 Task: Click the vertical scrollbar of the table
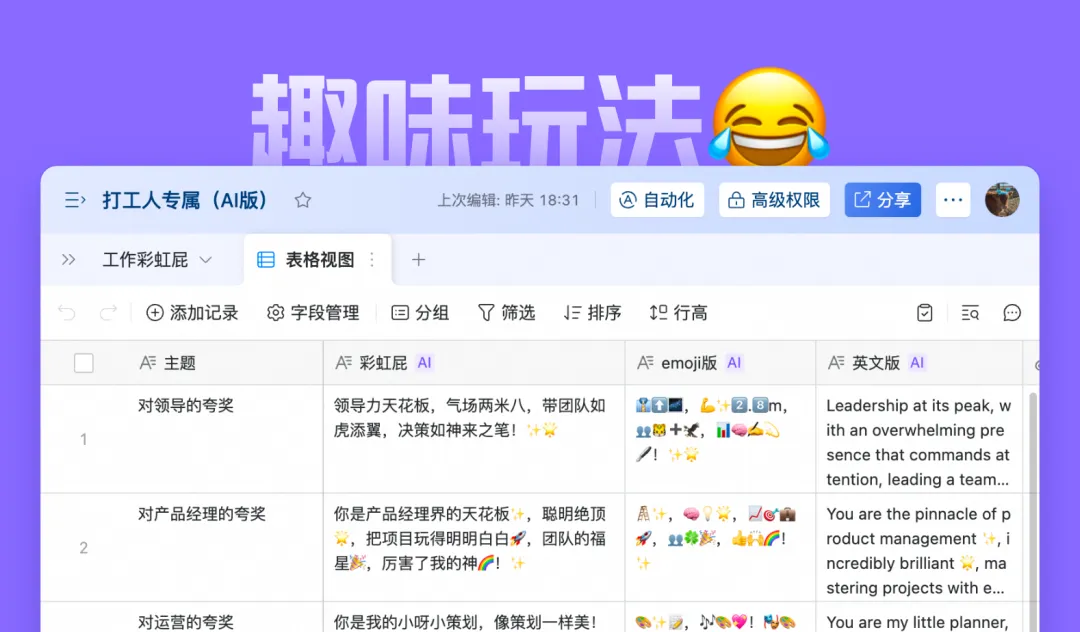1032,511
